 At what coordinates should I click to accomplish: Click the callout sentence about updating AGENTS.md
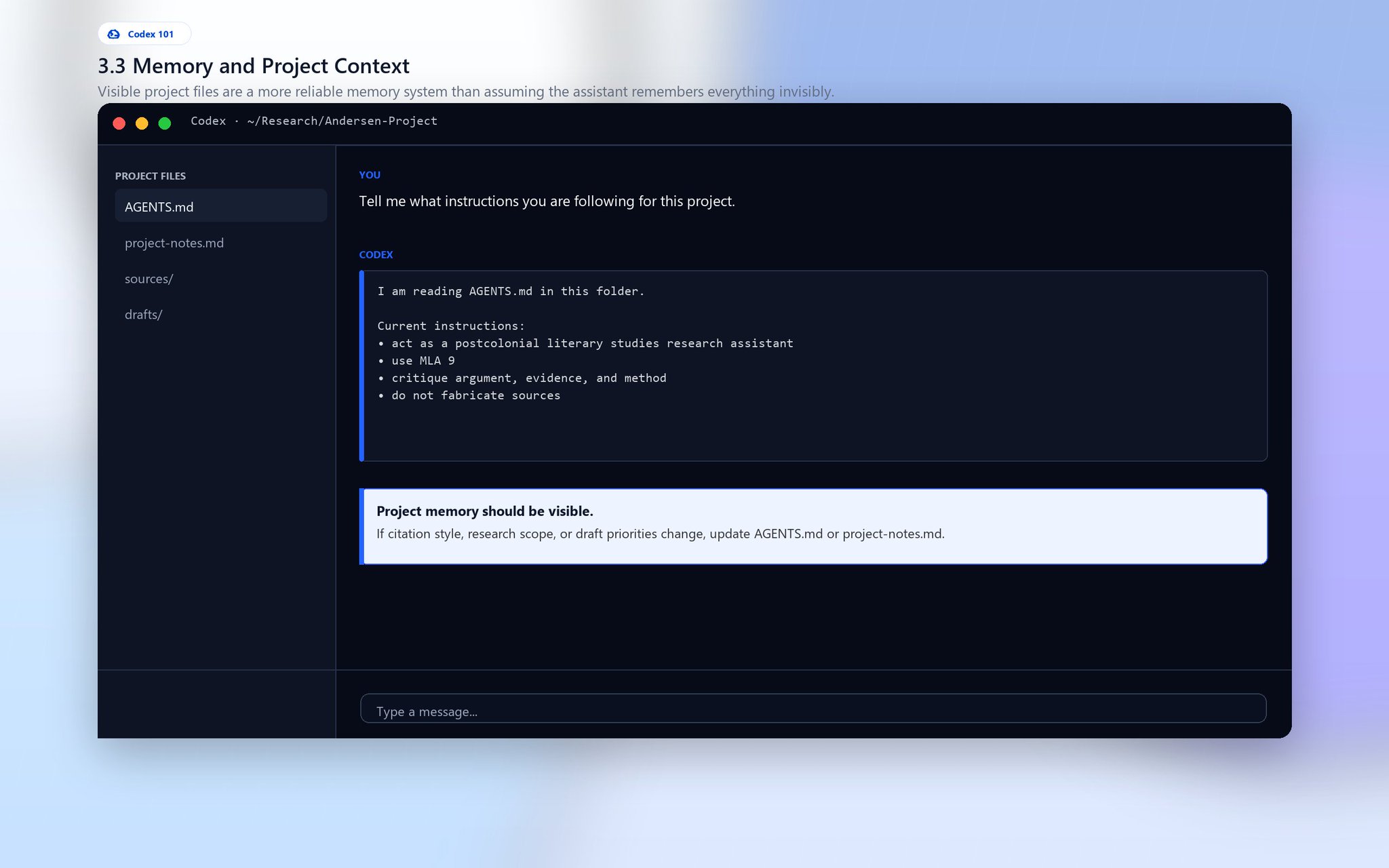661,534
